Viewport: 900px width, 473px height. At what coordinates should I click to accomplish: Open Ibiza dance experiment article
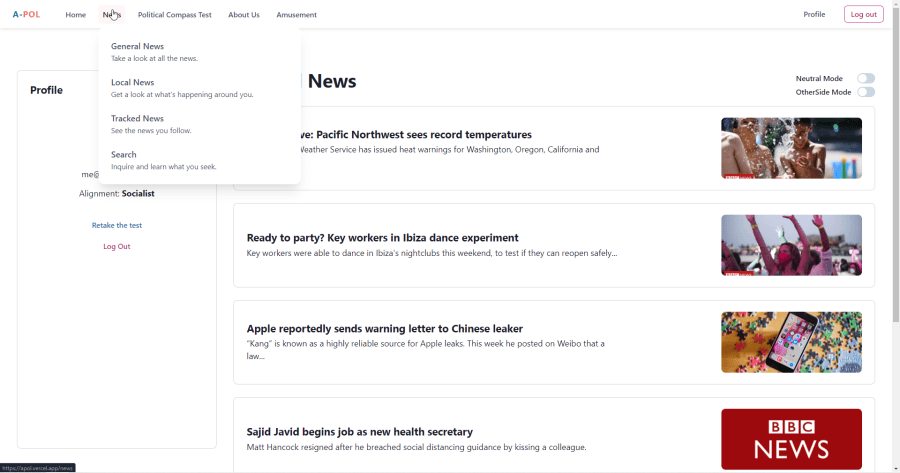(382, 238)
